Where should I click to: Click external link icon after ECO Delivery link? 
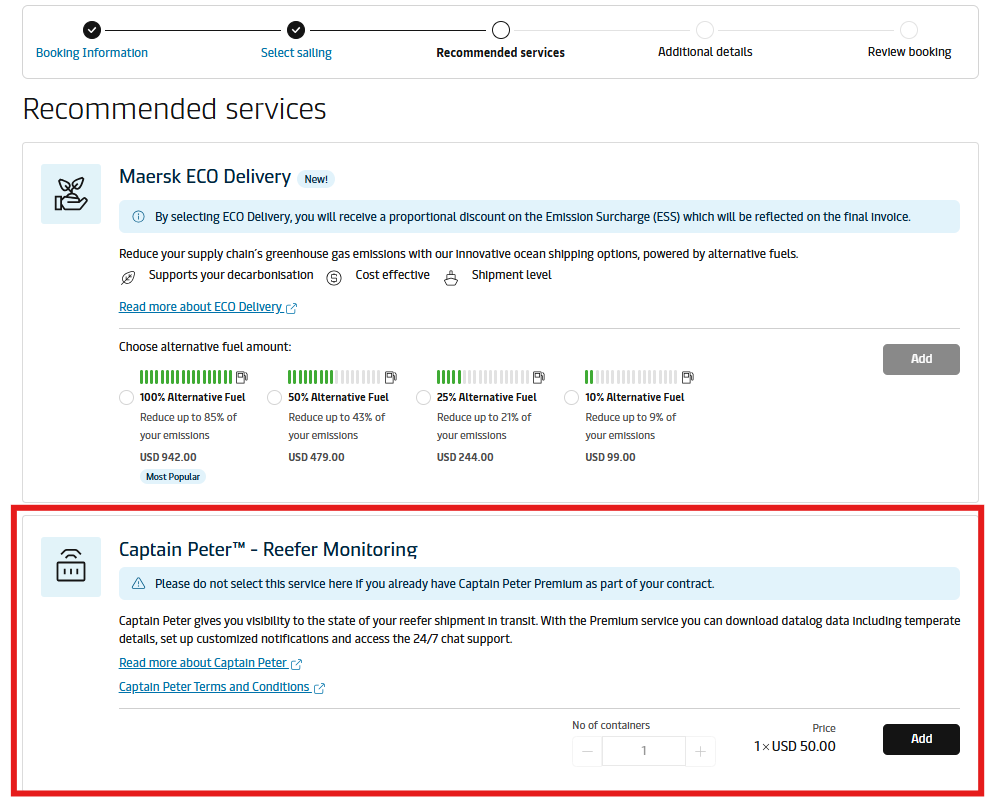coord(291,308)
